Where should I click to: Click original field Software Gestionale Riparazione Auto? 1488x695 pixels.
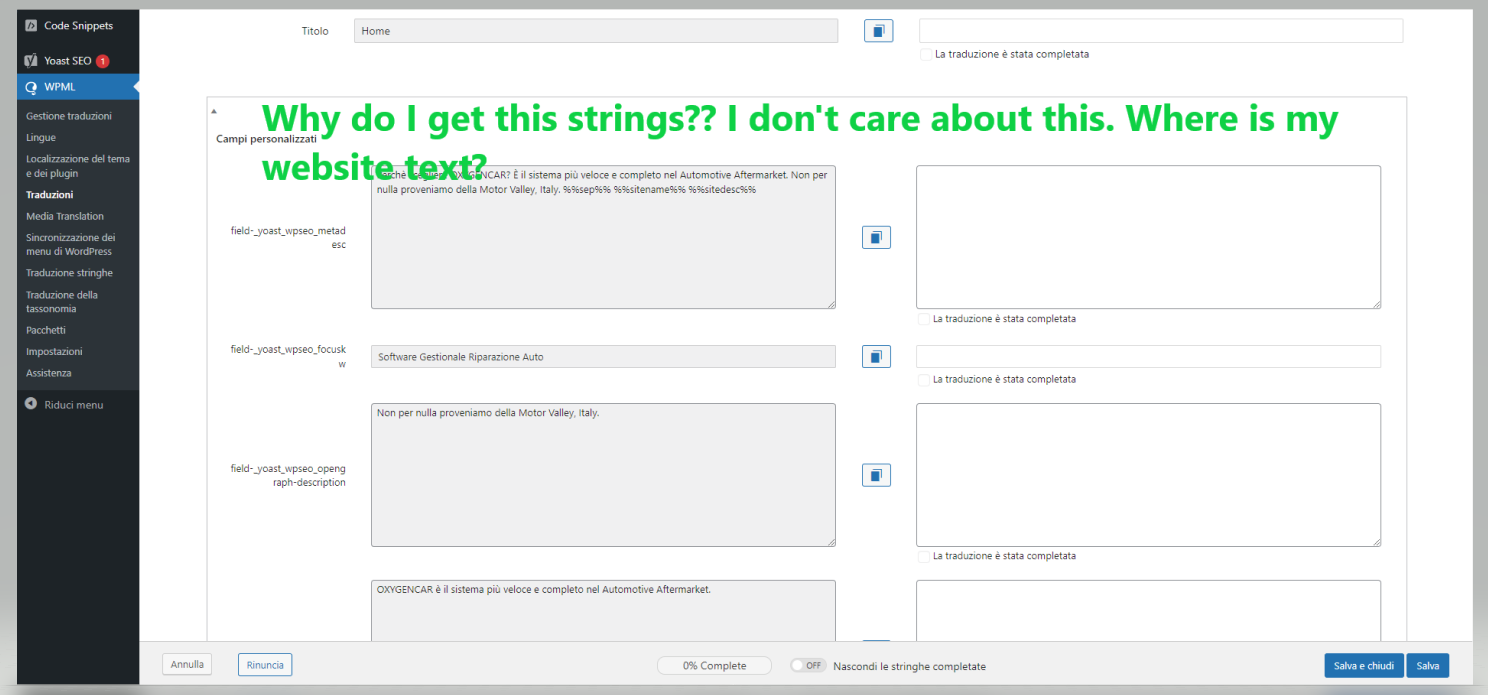pyautogui.click(x=603, y=356)
